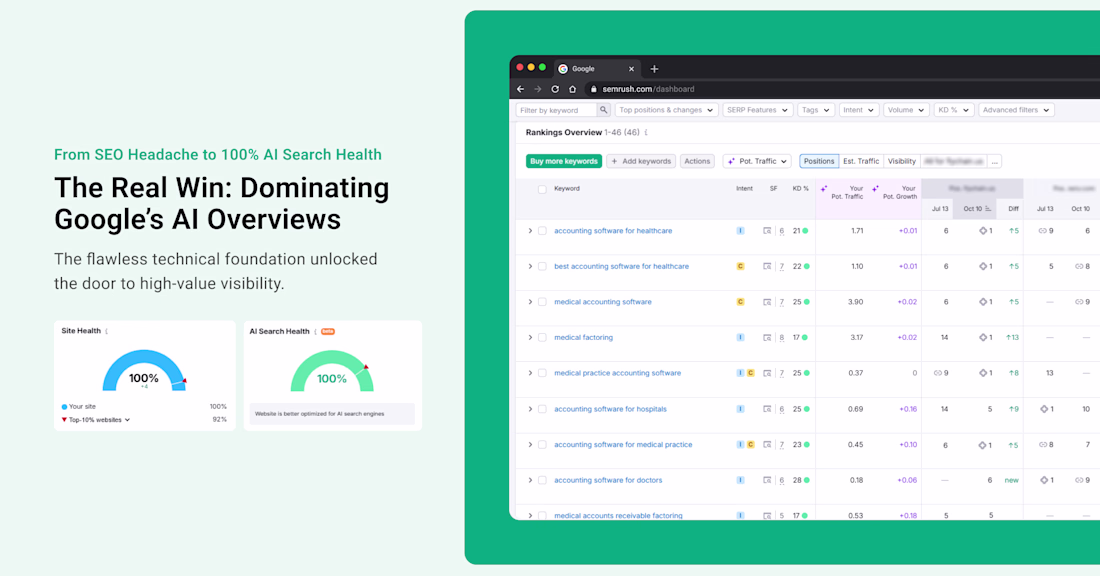1100x576 pixels.
Task: Click SERP feature icon for accounting software for doctors
Action: pyautogui.click(x=767, y=481)
